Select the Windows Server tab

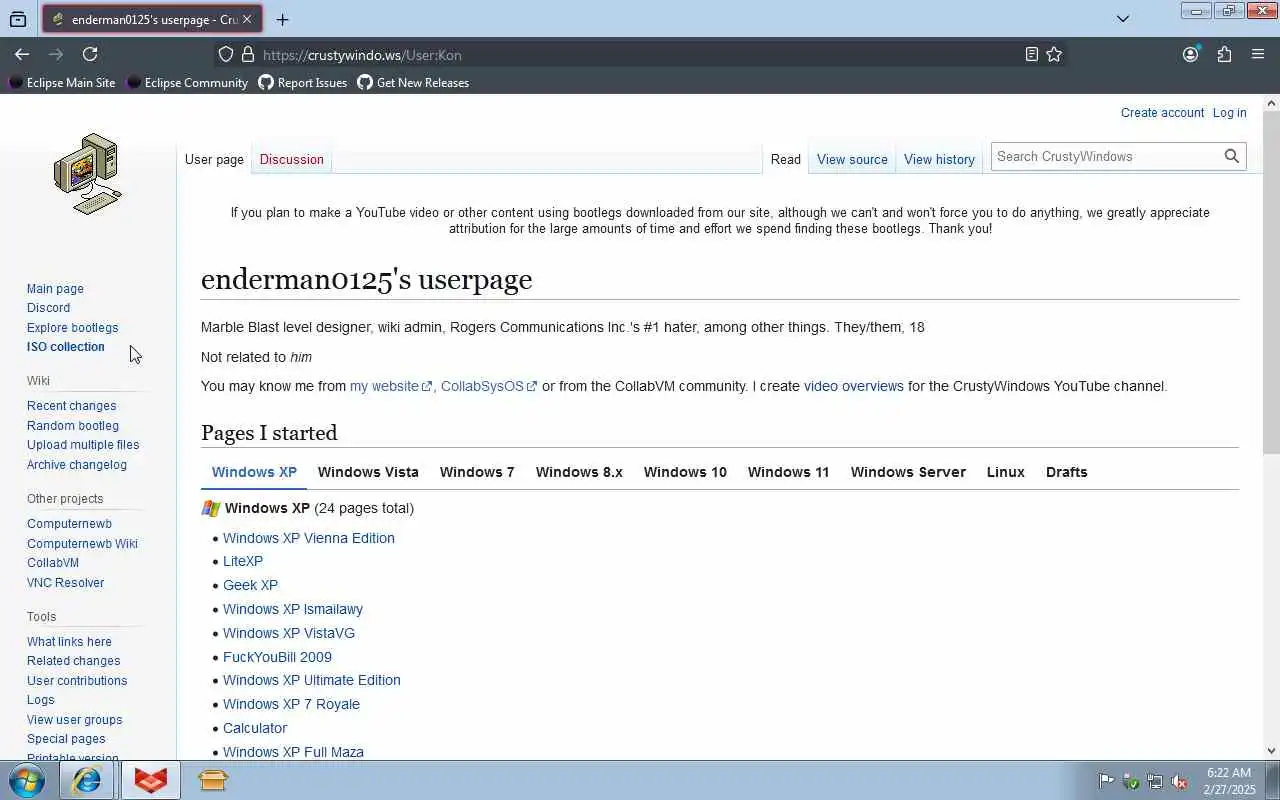pyautogui.click(x=908, y=472)
